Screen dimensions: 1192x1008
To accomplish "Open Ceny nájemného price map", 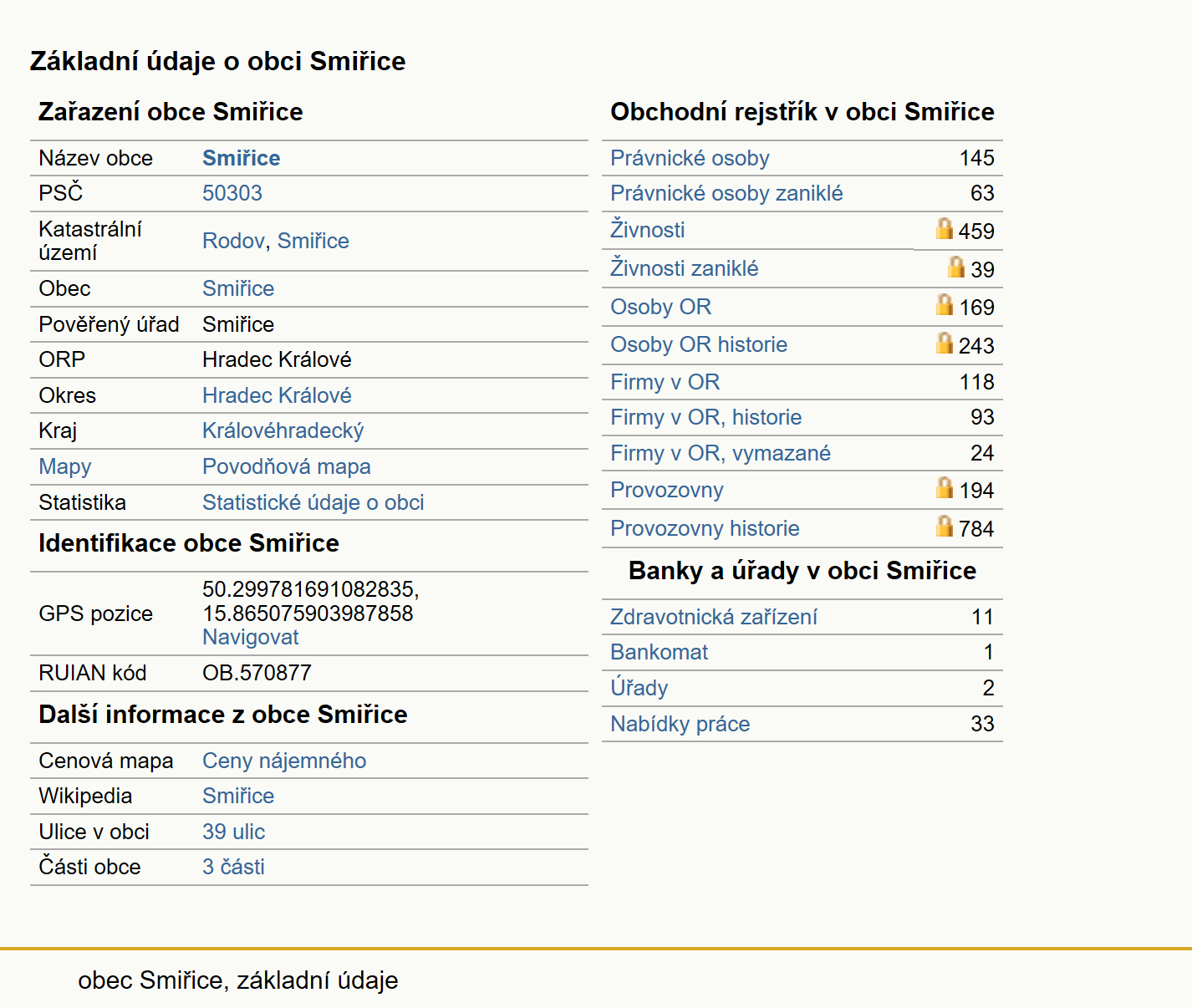I will (x=284, y=761).
